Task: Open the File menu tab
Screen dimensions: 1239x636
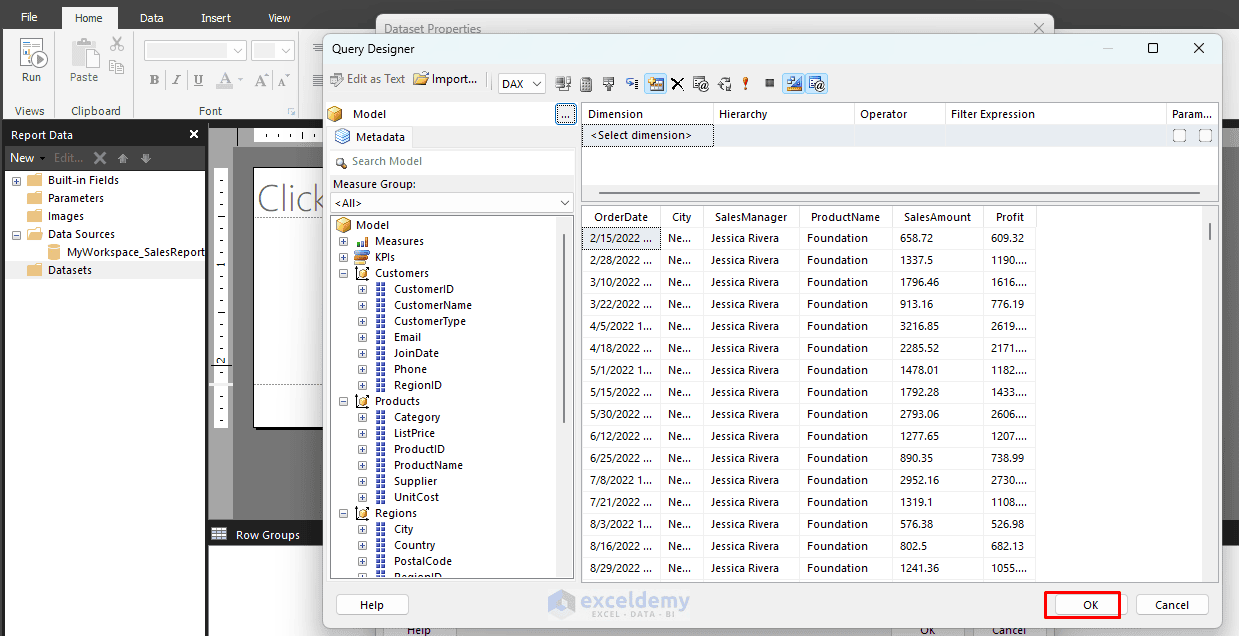Action: pyautogui.click(x=30, y=18)
